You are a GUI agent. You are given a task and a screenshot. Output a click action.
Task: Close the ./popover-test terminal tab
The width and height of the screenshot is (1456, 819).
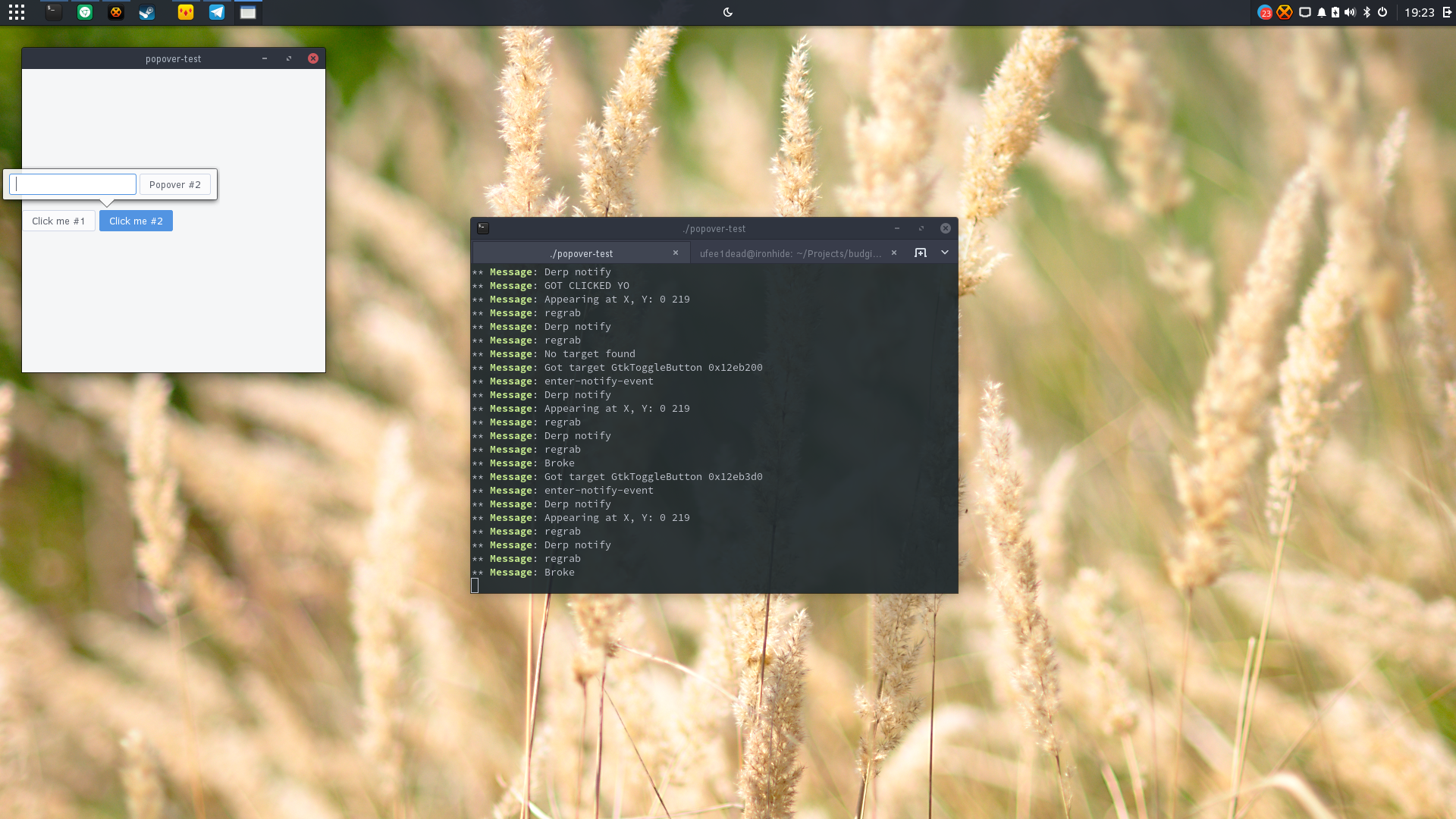point(676,253)
